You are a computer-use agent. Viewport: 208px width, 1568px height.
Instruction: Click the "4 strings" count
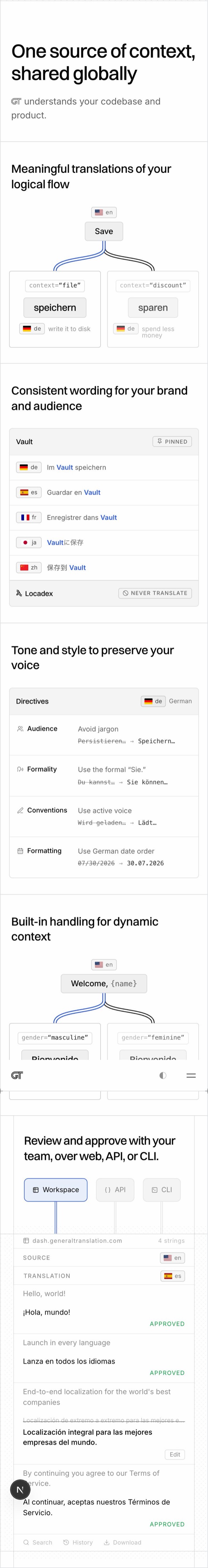pos(171,1241)
